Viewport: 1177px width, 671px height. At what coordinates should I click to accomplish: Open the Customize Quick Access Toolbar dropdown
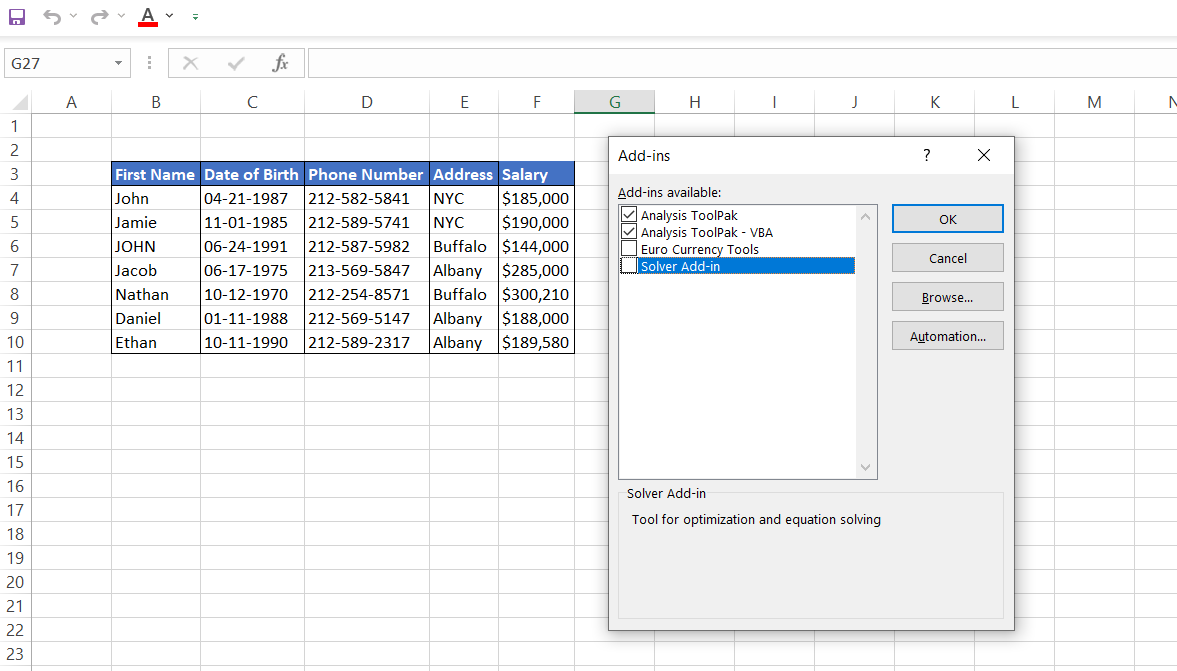click(195, 17)
